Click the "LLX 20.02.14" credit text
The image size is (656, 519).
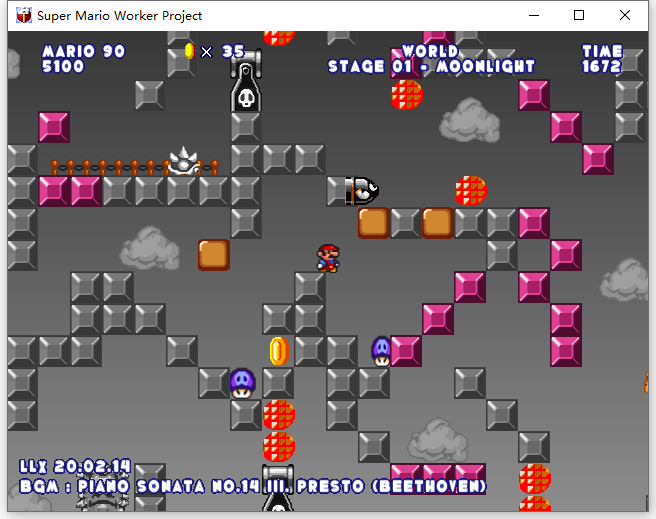(x=75, y=467)
